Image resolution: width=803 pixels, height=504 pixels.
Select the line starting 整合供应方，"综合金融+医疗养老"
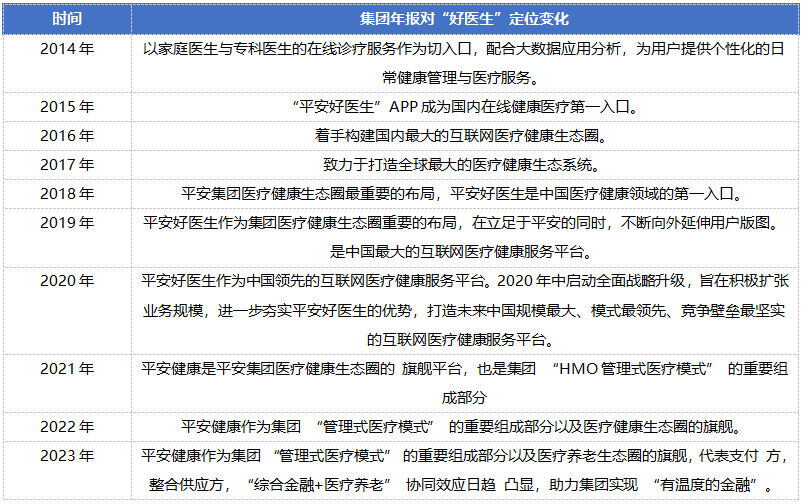(461, 485)
